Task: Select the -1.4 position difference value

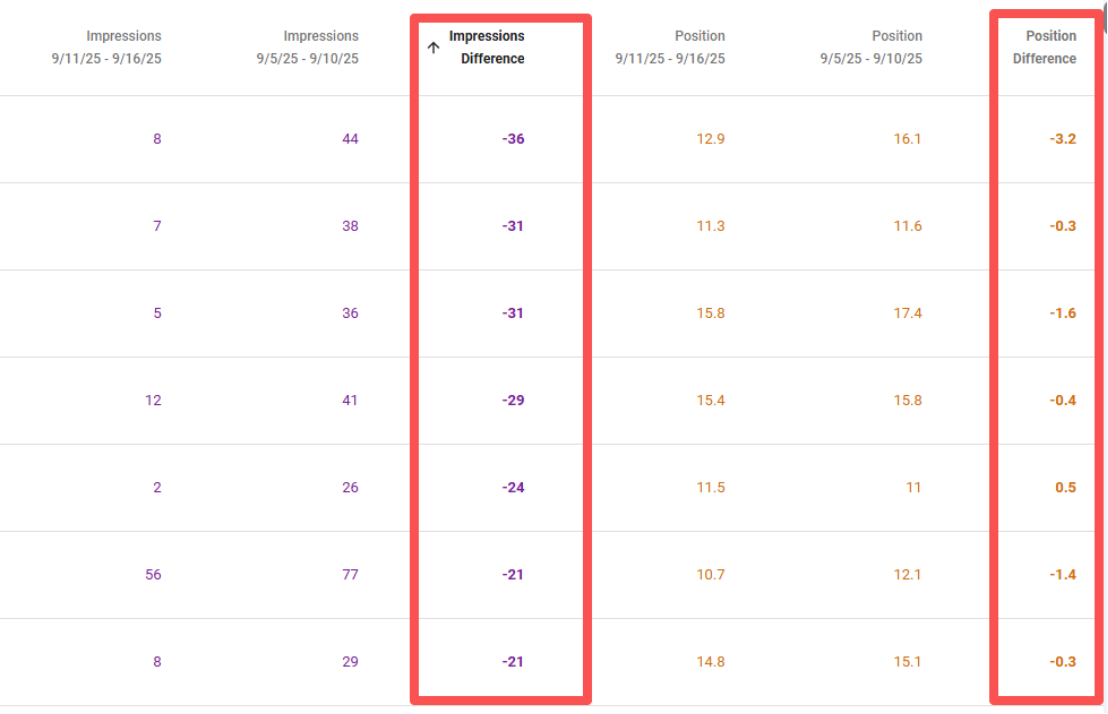Action: 1062,575
